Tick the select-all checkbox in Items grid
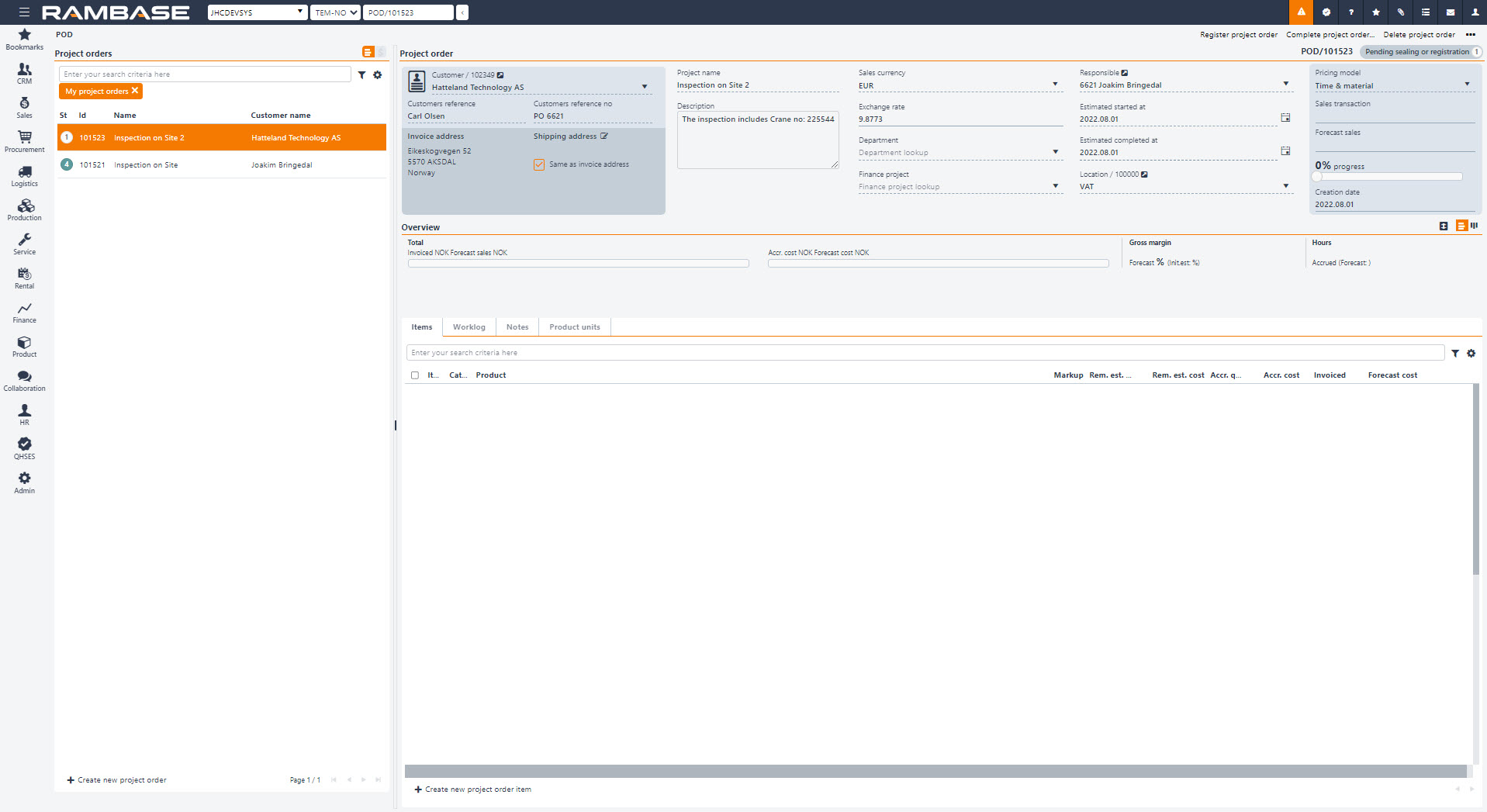Viewport: 1487px width, 812px height. point(415,375)
